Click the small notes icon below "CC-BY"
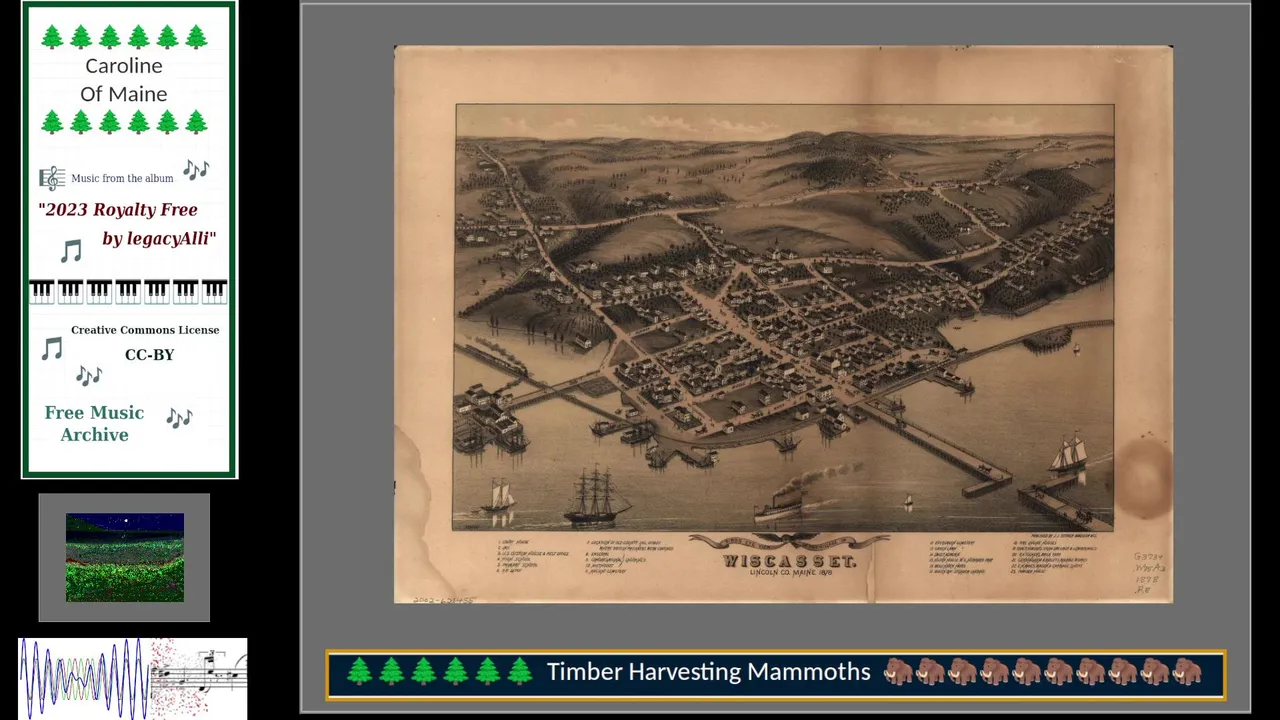The width and height of the screenshot is (1280, 720). [89, 375]
